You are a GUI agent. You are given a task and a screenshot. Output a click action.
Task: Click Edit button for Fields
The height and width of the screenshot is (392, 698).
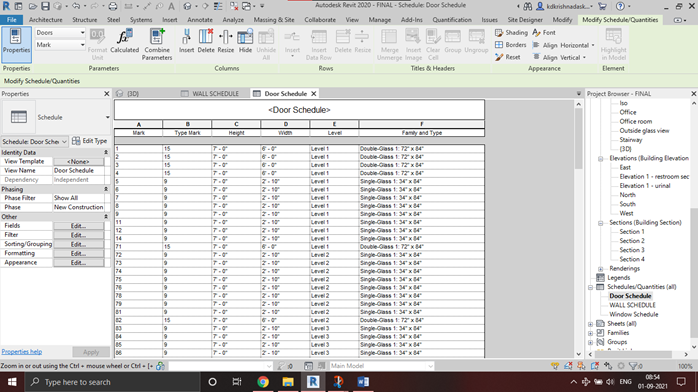coord(78,226)
